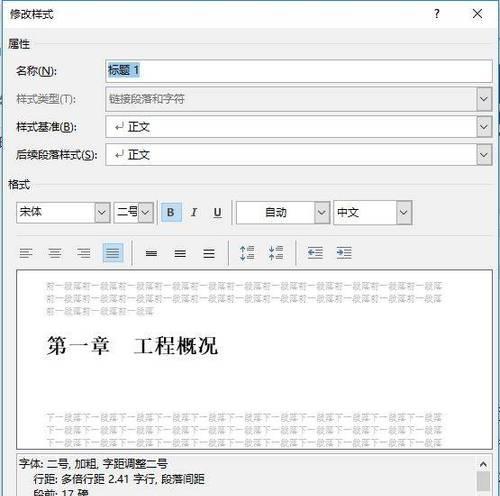
Task: Open 二号 font size dropdown
Action: pyautogui.click(x=146, y=212)
